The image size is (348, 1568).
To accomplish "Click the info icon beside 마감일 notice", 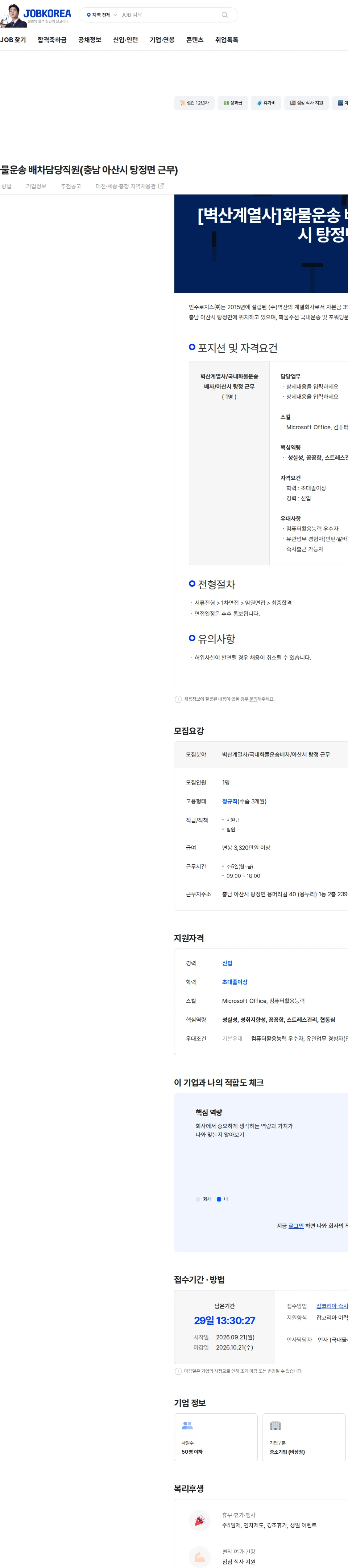I will pyautogui.click(x=178, y=1371).
